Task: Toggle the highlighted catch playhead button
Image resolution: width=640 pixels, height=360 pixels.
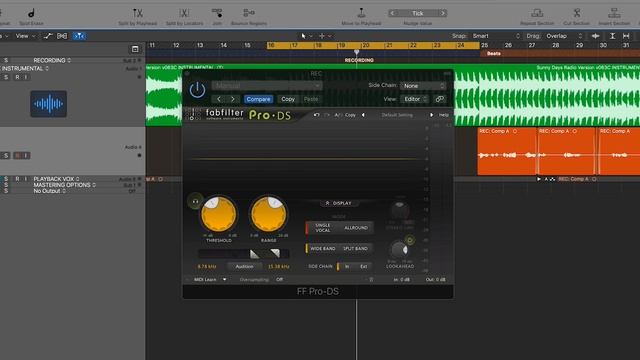Action: 79,36
